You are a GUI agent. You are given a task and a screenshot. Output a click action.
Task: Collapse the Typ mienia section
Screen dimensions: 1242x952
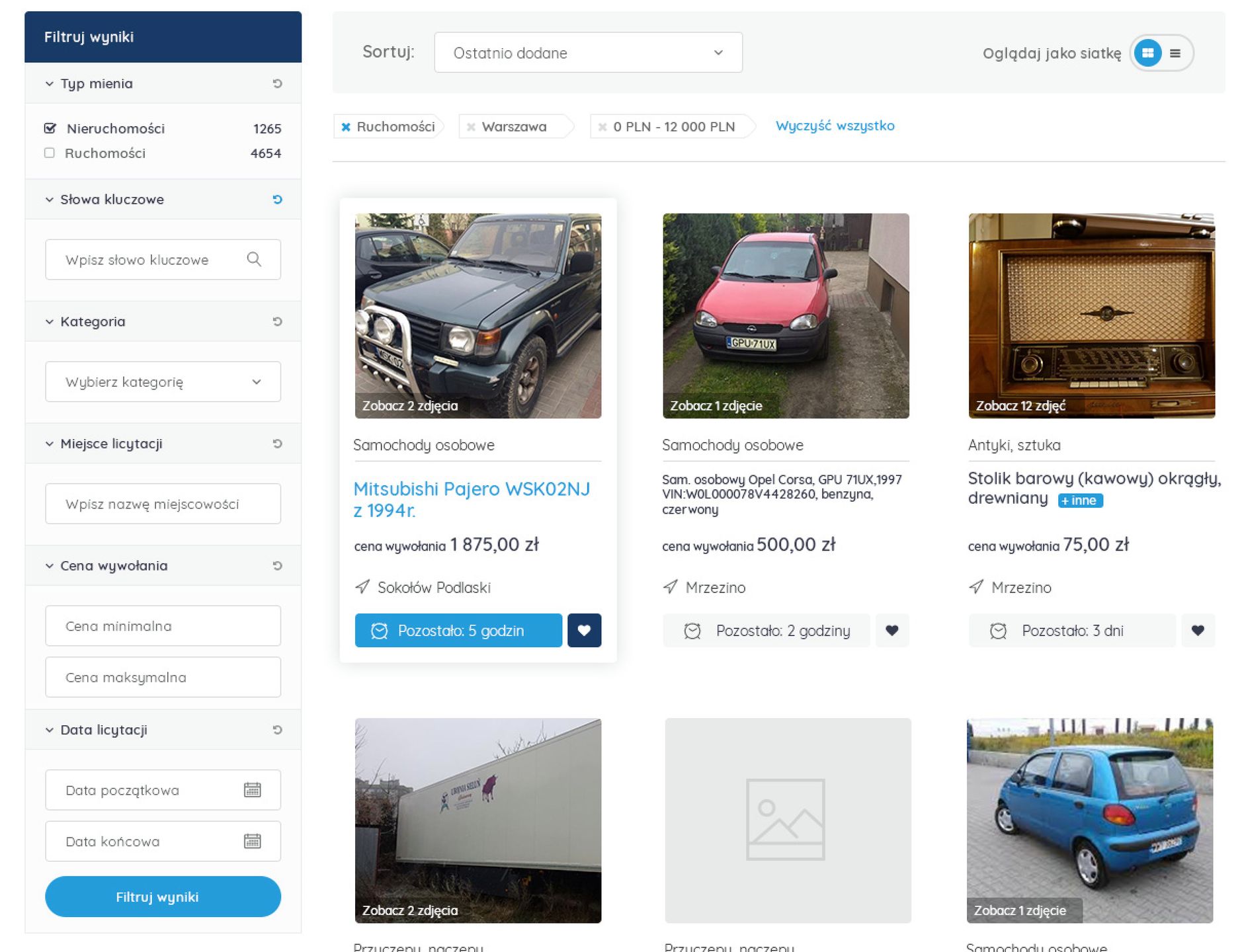(49, 83)
